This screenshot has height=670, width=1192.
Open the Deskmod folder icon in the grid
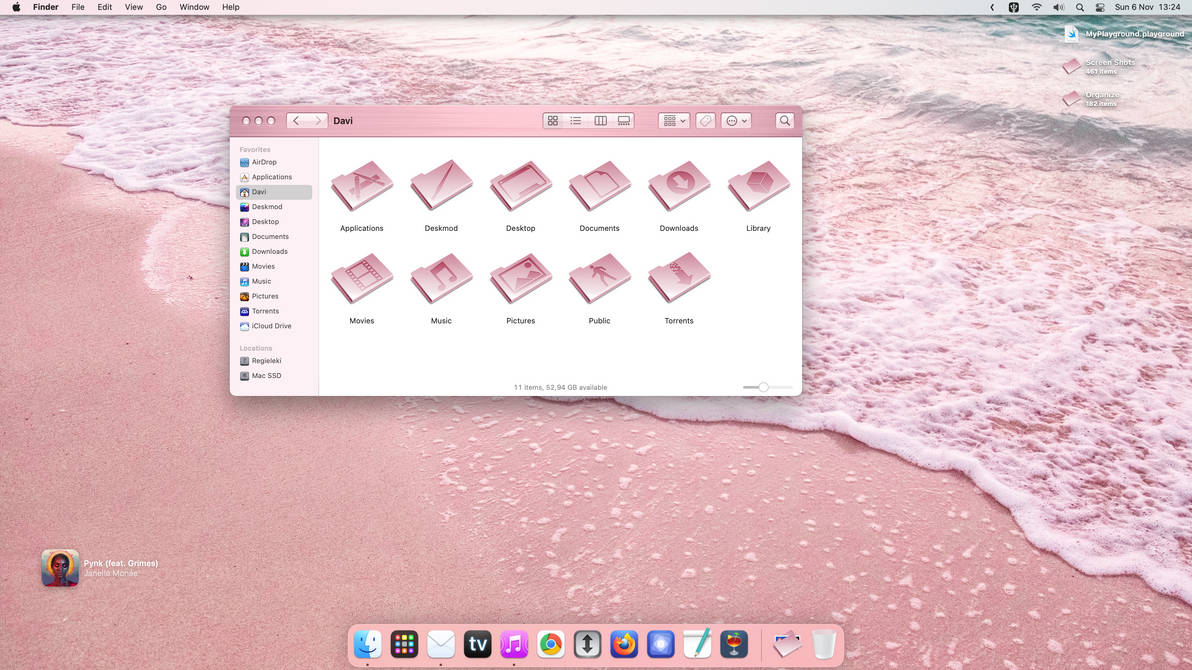click(441, 186)
